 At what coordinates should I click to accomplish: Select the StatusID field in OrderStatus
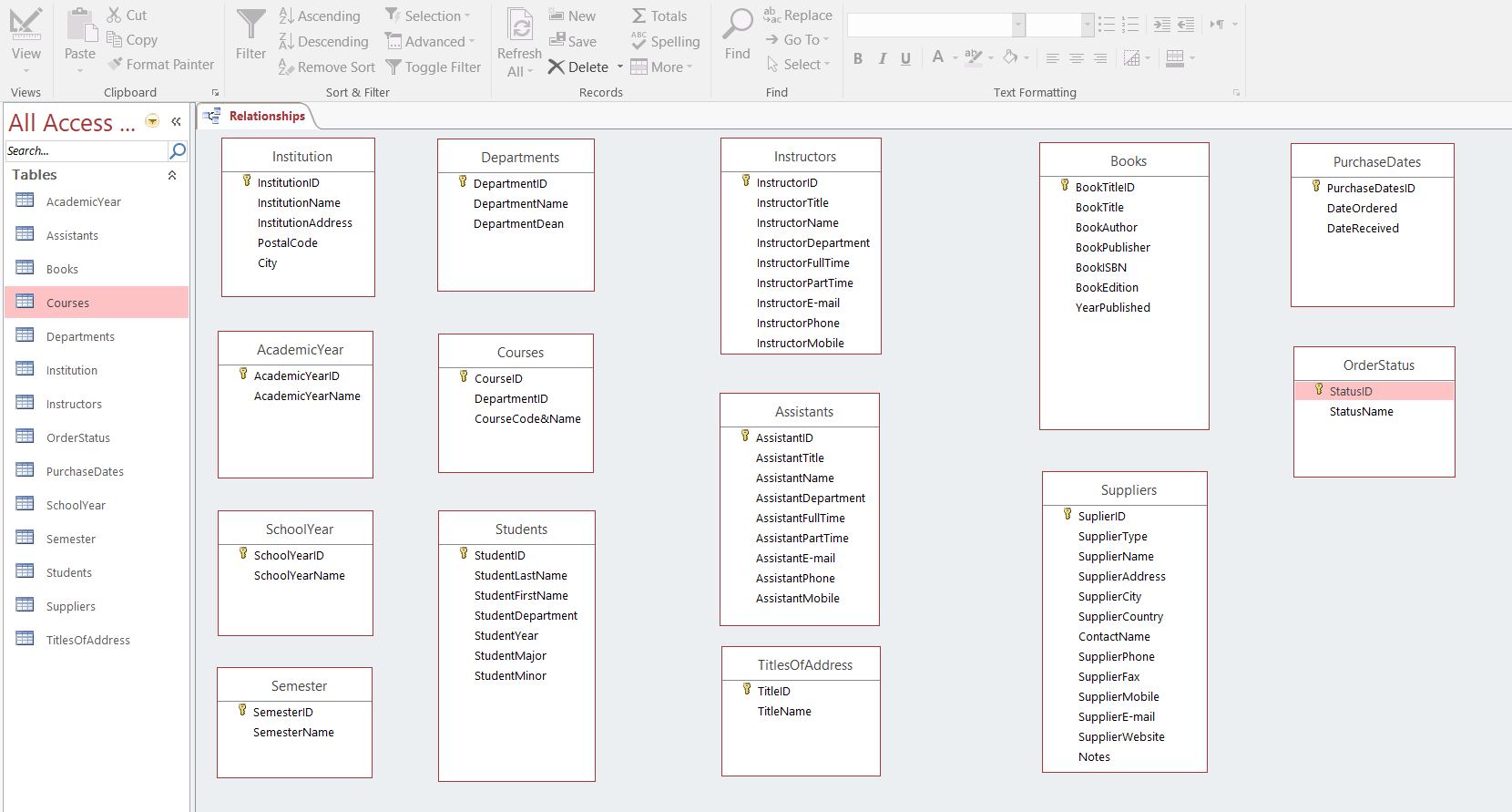pyautogui.click(x=1374, y=391)
